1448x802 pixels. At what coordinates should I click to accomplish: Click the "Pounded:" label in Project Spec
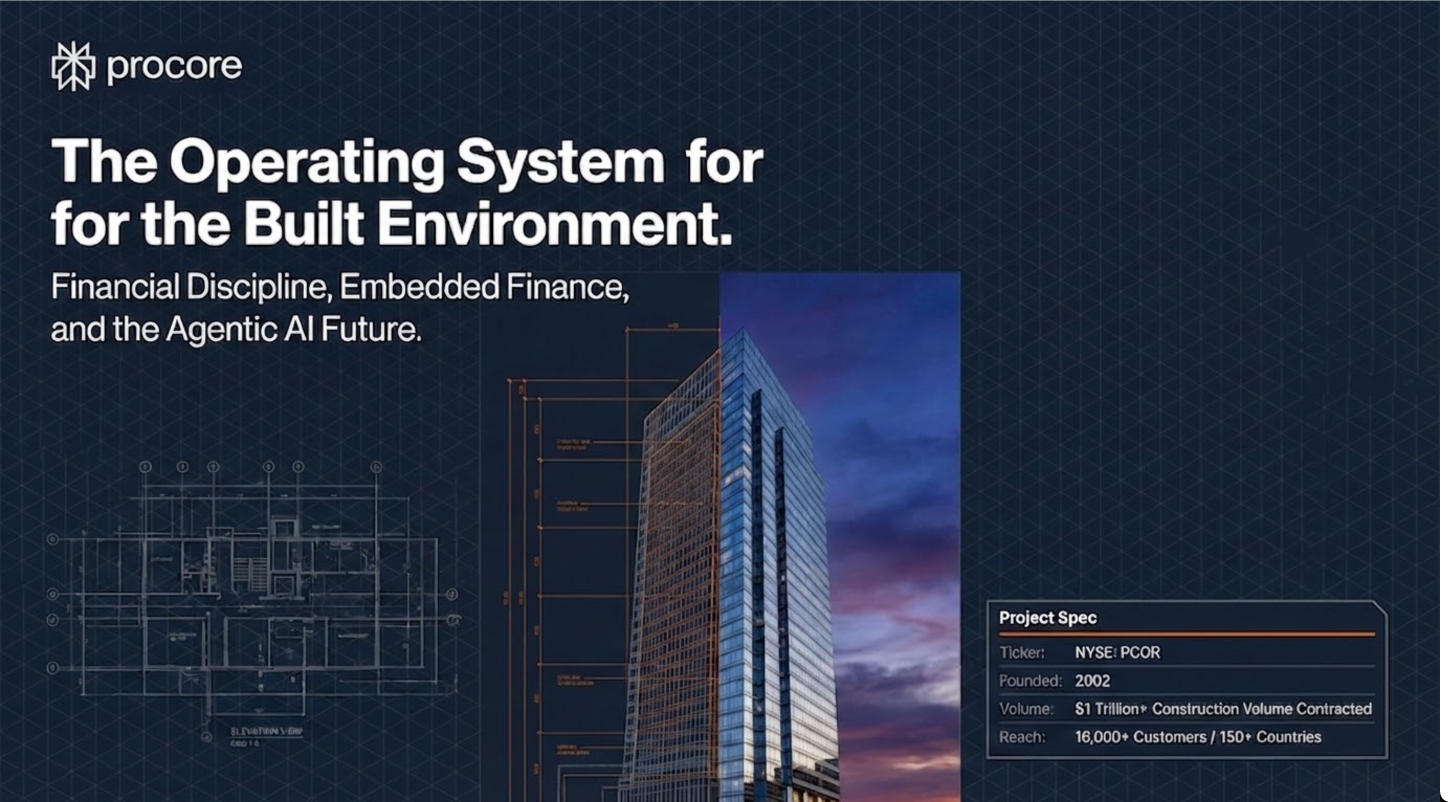[x=1030, y=681]
